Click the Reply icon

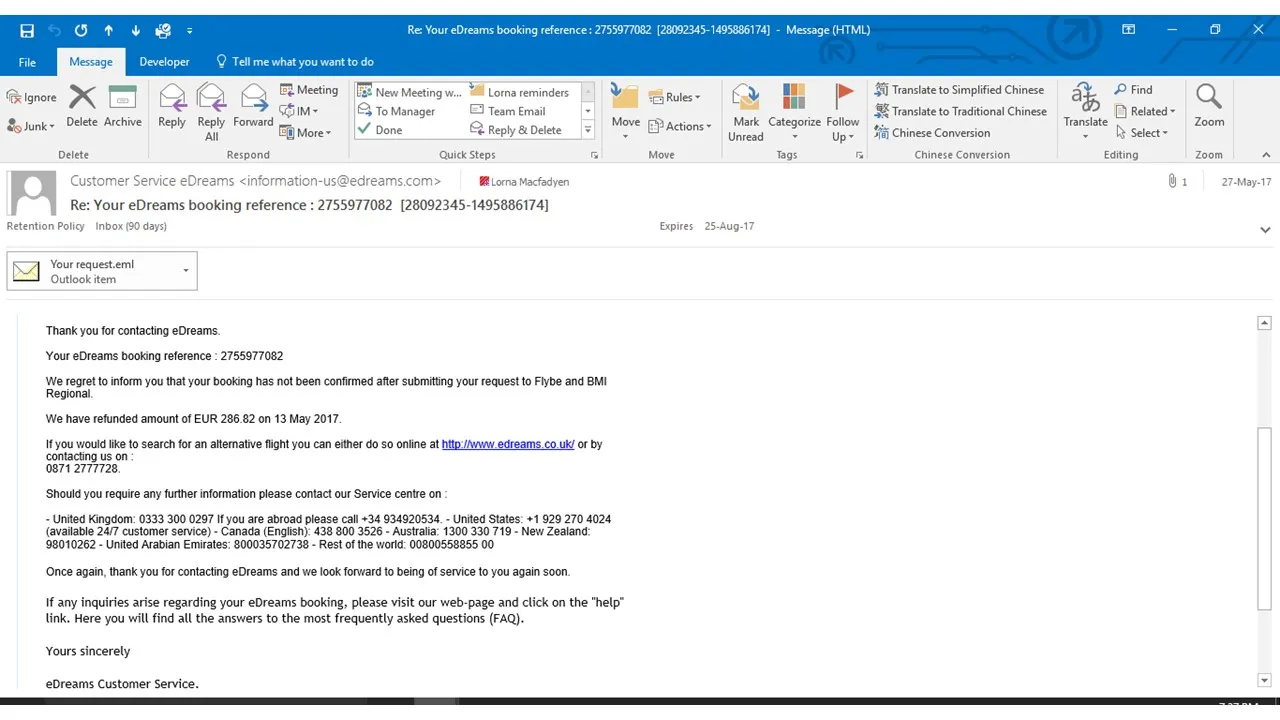[172, 106]
